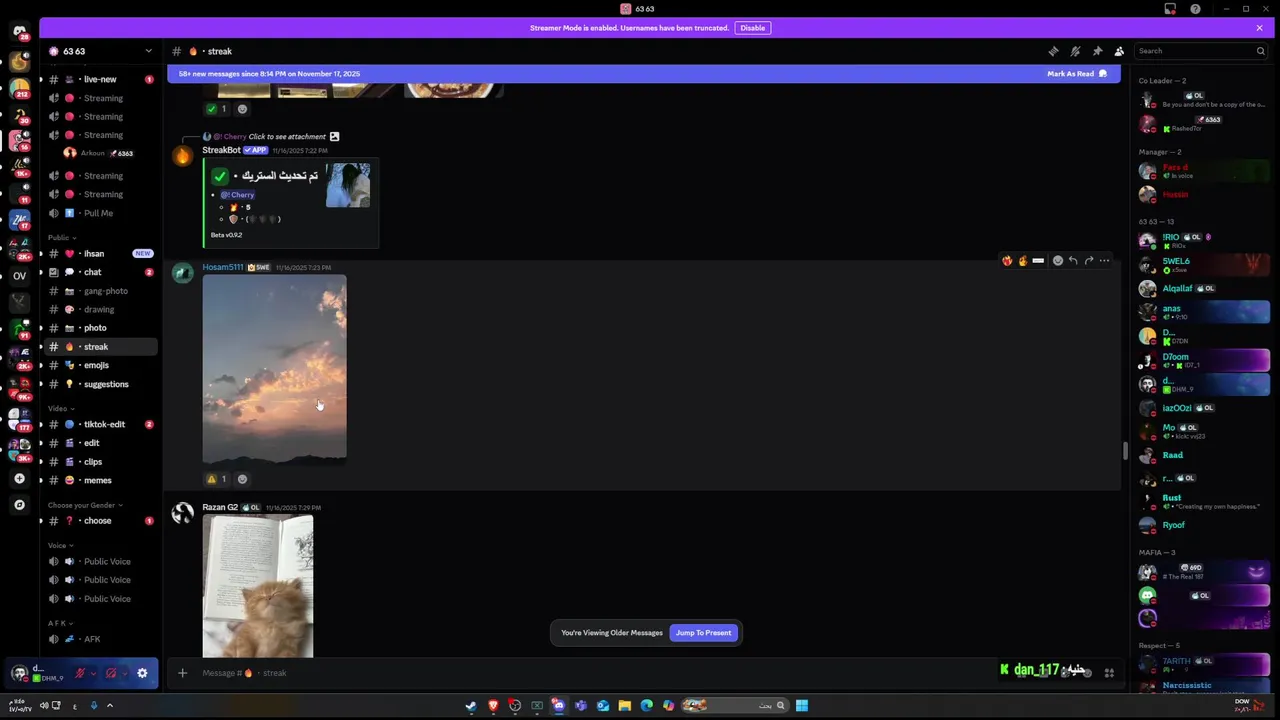Collapse the Choose your Gender category
Image resolution: width=1280 pixels, height=720 pixels.
click(x=85, y=505)
